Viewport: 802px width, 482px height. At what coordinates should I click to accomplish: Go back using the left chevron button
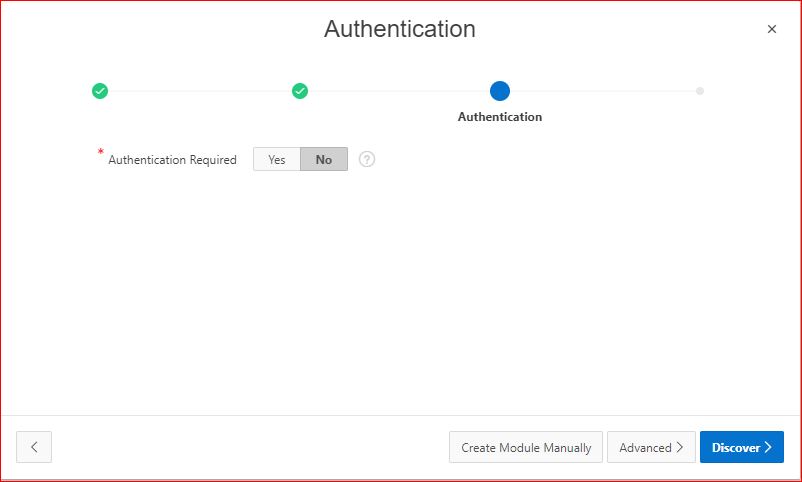click(34, 447)
